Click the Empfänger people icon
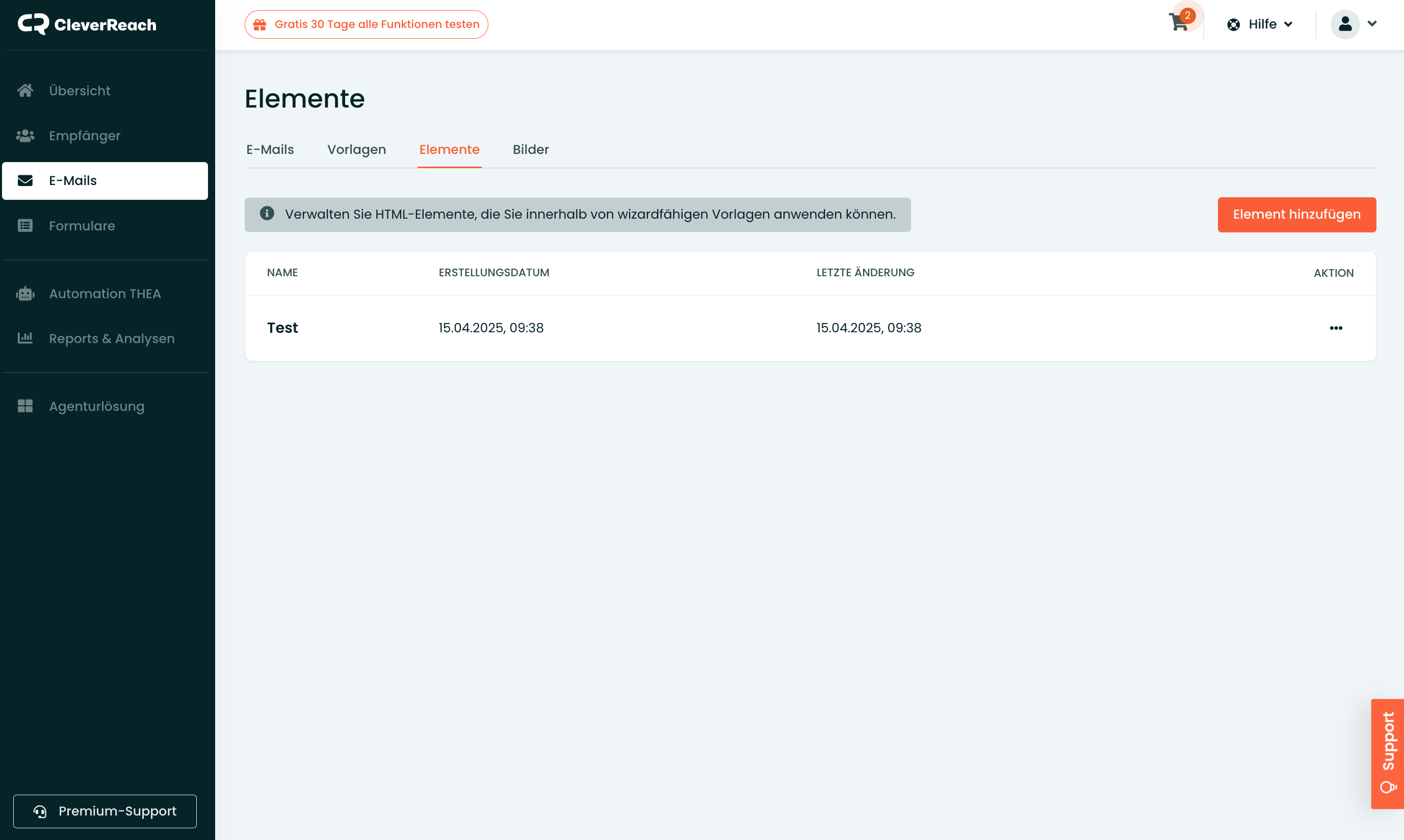1404x840 pixels. (x=25, y=136)
